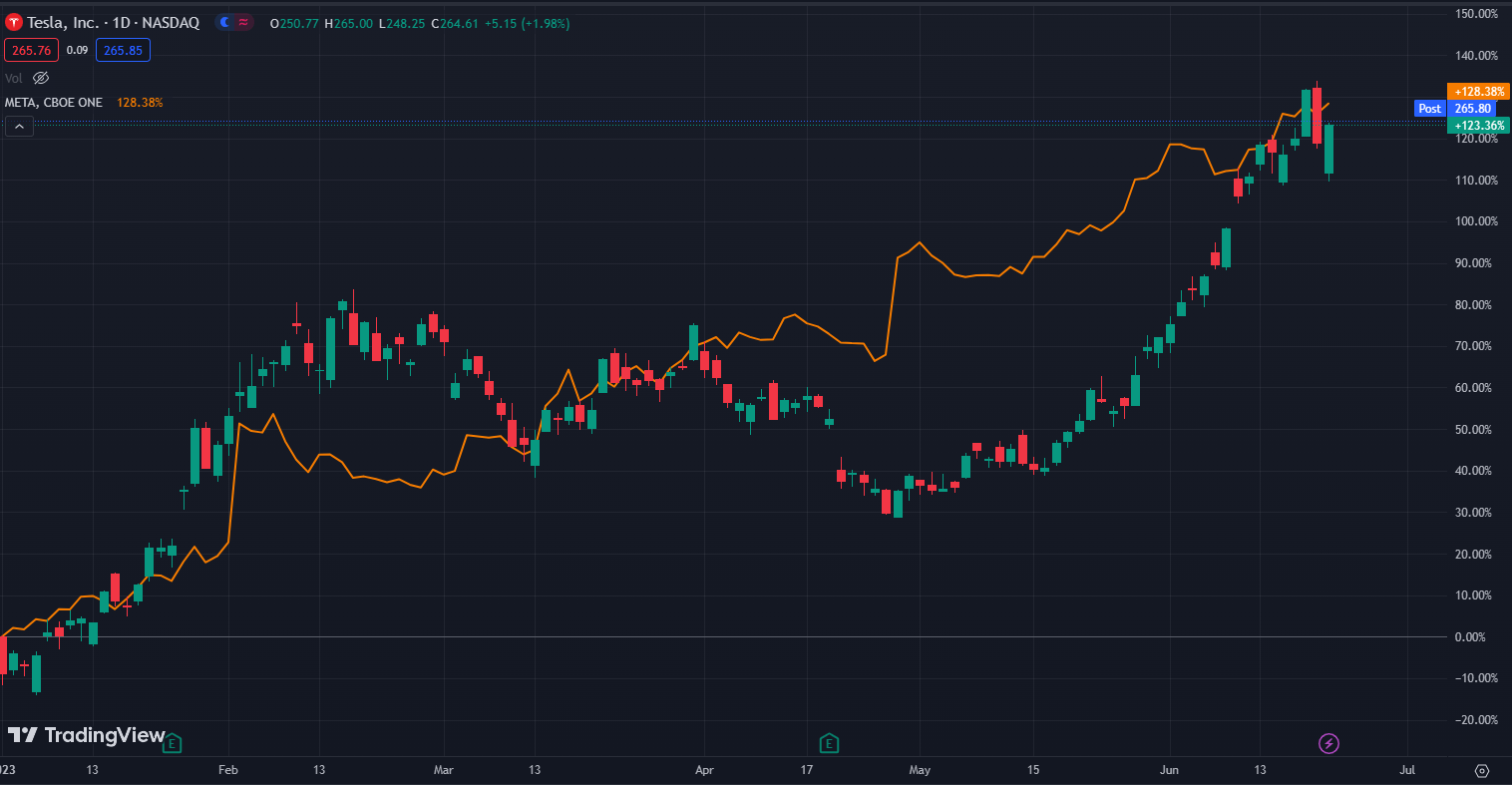
Task: Open chart settings gear in bottom corner
Action: tap(1481, 770)
